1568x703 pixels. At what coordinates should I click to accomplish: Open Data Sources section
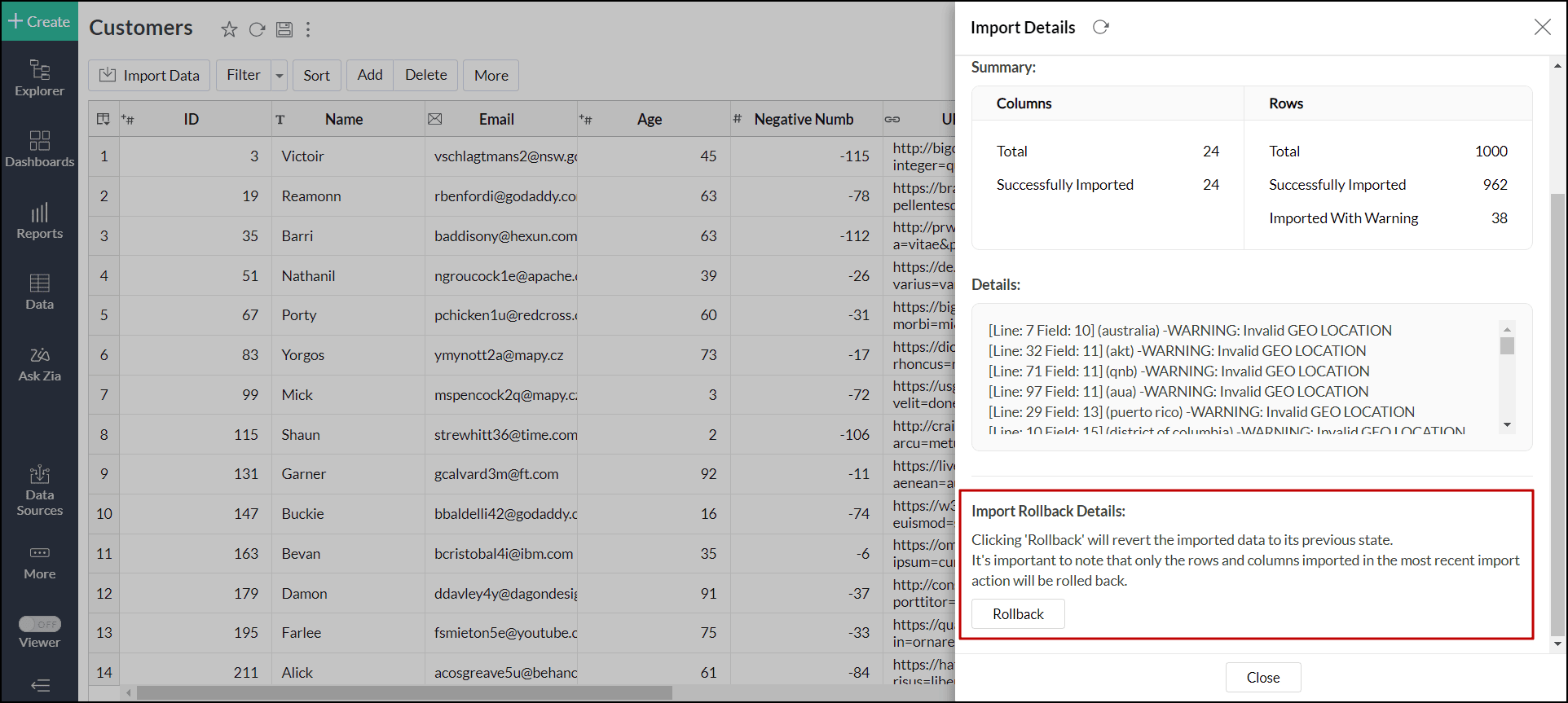pyautogui.click(x=39, y=490)
